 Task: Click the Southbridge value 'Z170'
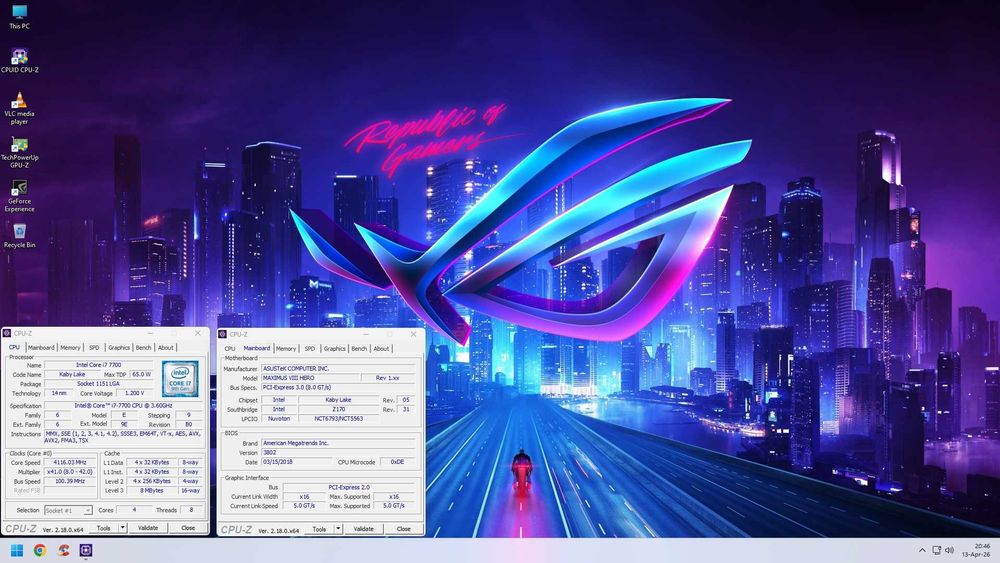point(339,409)
